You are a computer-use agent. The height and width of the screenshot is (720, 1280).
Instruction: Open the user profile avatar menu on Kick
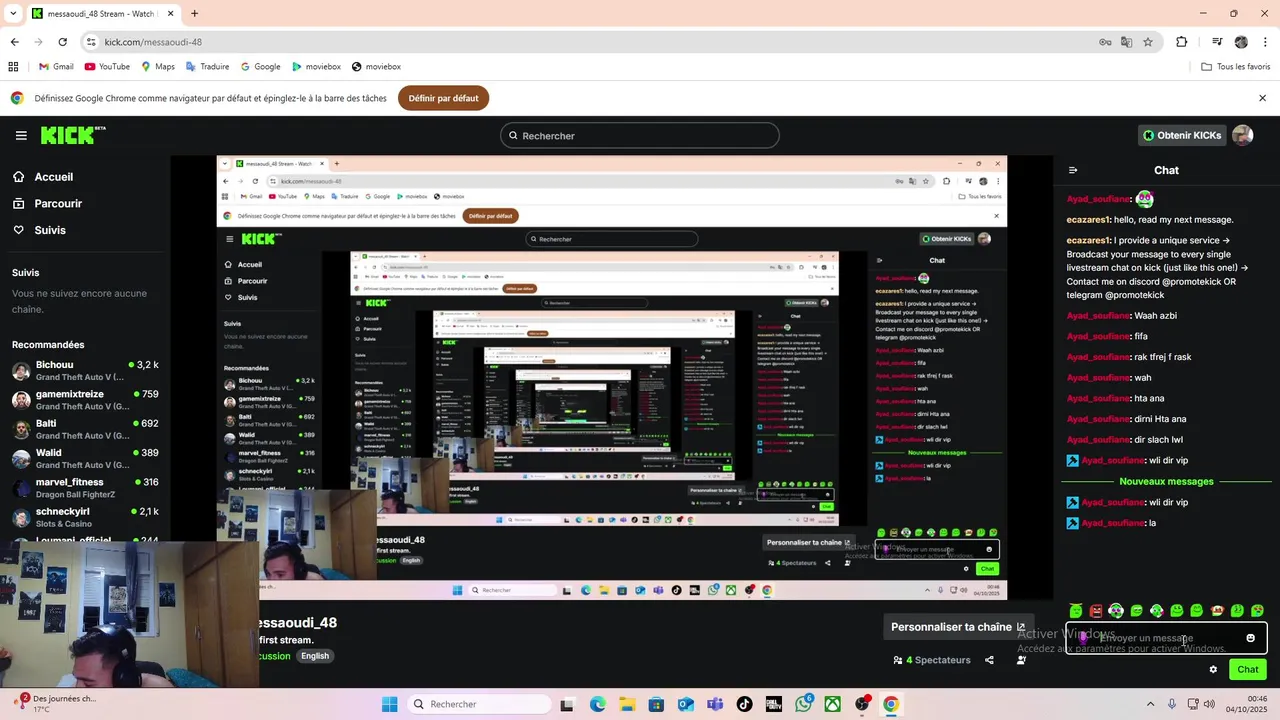pyautogui.click(x=1243, y=135)
